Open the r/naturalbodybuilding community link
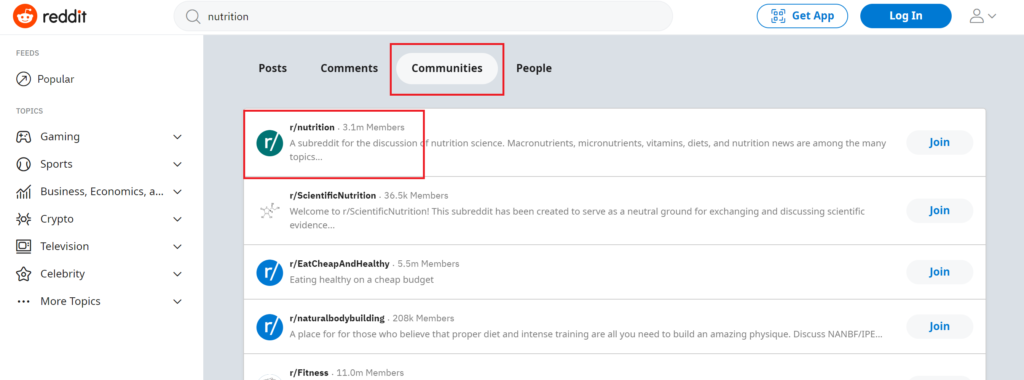This screenshot has width=1024, height=380. [x=337, y=319]
